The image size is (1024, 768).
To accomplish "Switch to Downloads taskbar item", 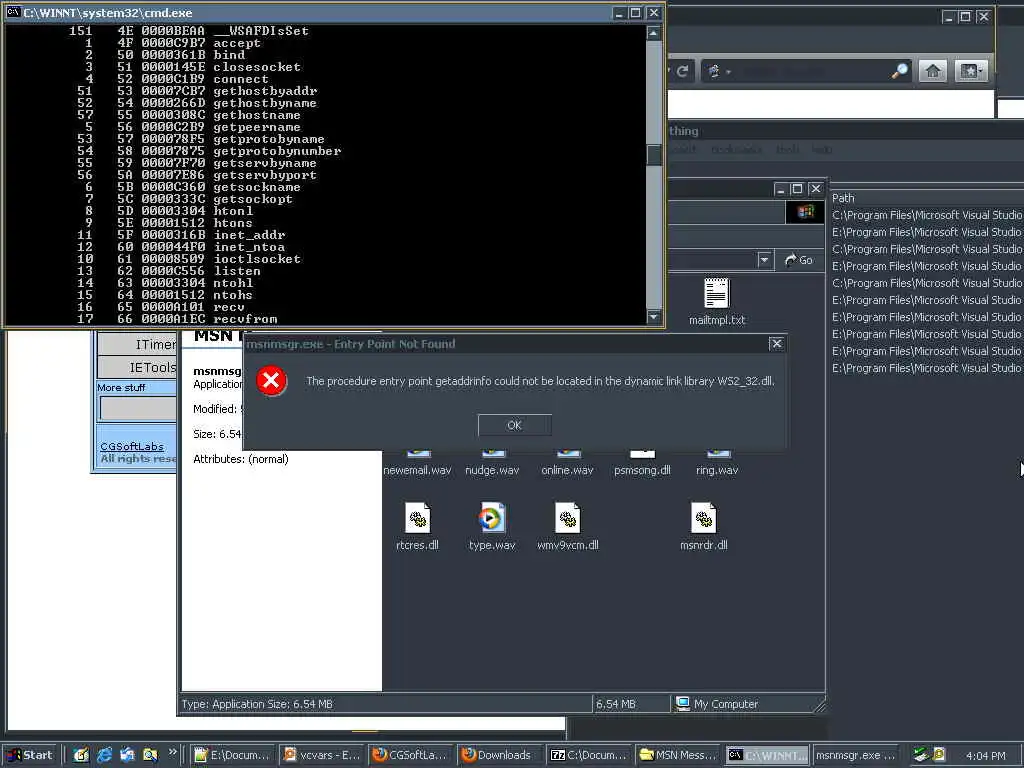I will 500,755.
